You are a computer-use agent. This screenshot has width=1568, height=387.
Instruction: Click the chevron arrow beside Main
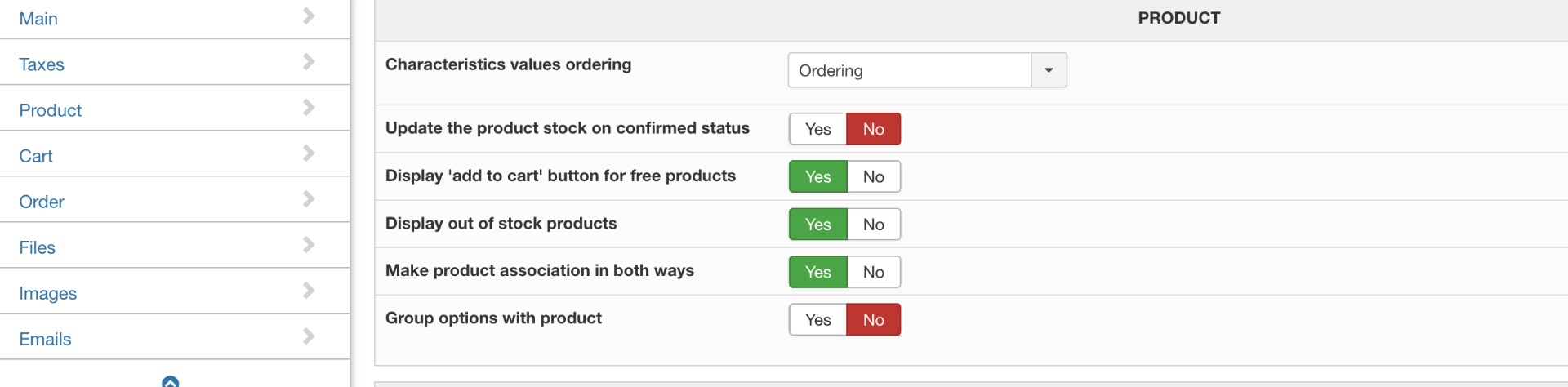[x=309, y=16]
